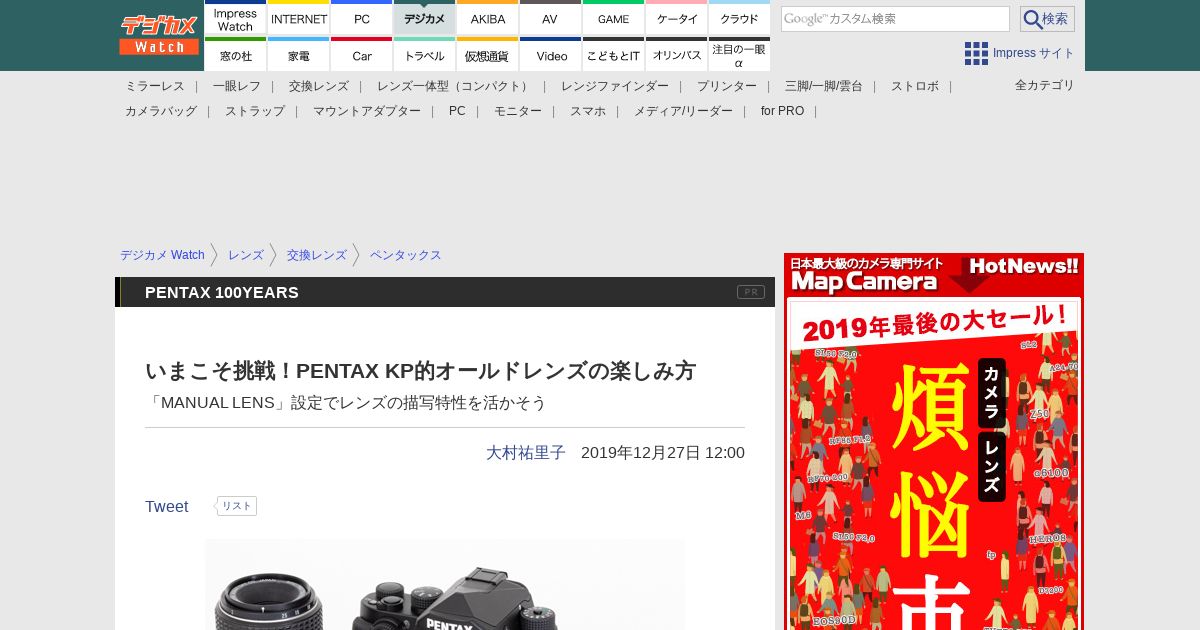Go to the マウントアダプター category
Screen dimensions: 1200x630
point(367,111)
